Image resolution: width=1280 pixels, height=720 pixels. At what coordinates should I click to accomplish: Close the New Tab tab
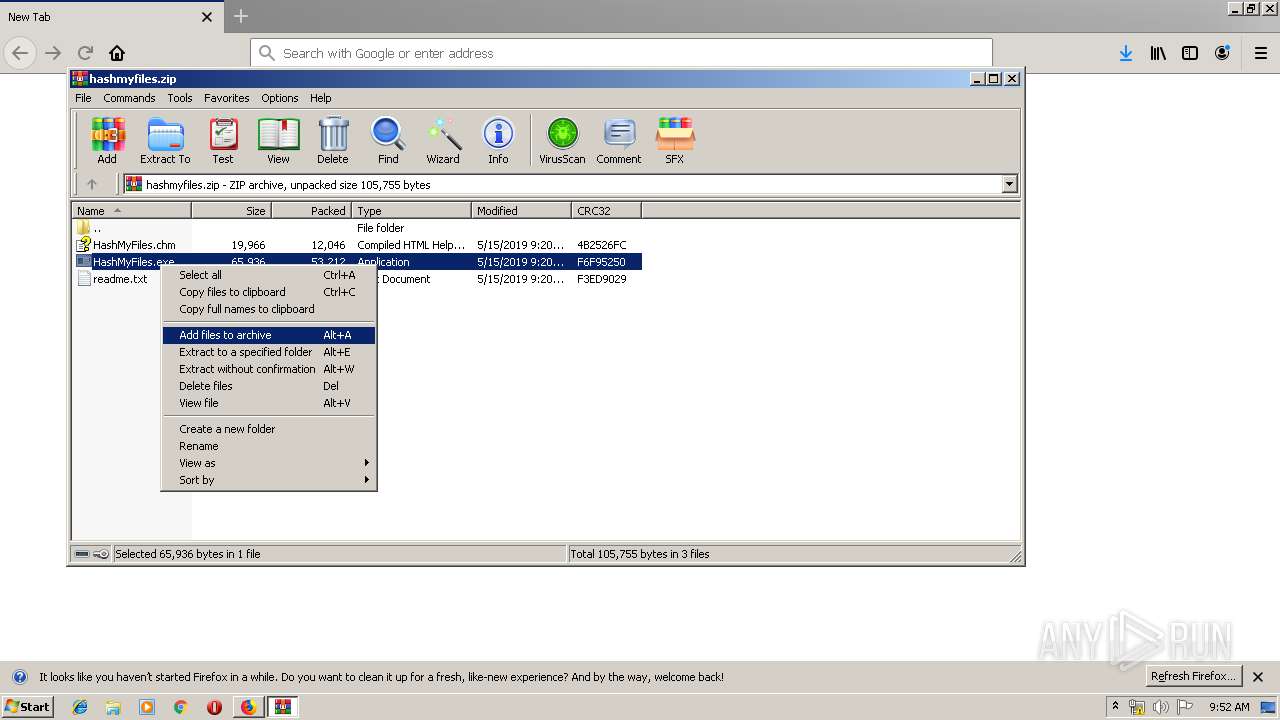[x=207, y=17]
